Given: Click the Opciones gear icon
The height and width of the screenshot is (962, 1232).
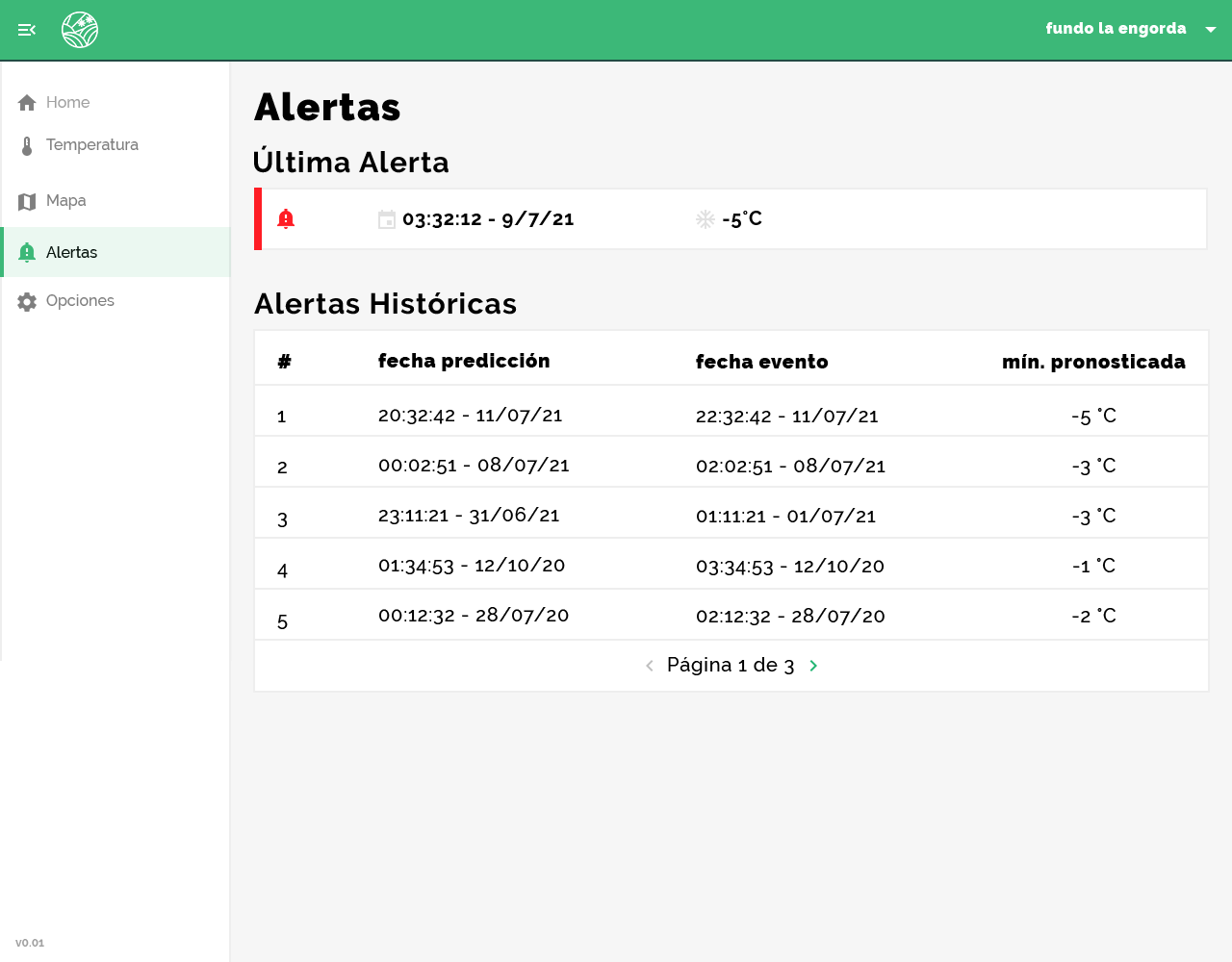Looking at the screenshot, I should tap(27, 302).
